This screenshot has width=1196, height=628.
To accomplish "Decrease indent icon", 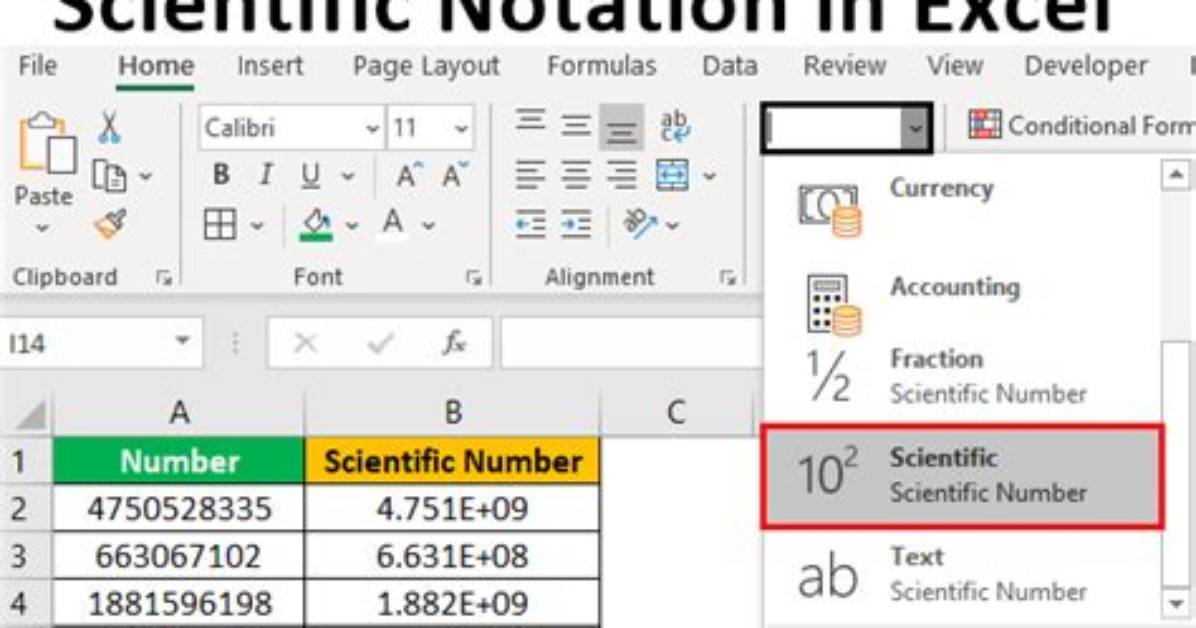I will pos(530,224).
